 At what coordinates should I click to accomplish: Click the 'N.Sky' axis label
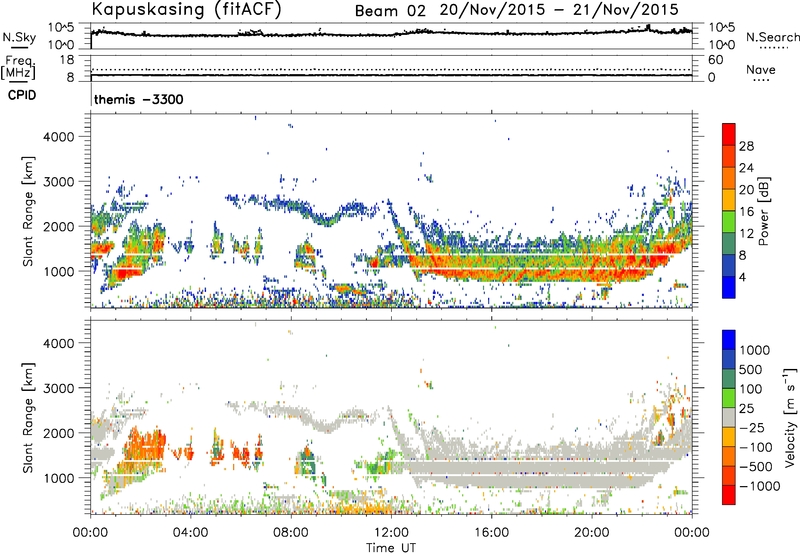click(19, 37)
